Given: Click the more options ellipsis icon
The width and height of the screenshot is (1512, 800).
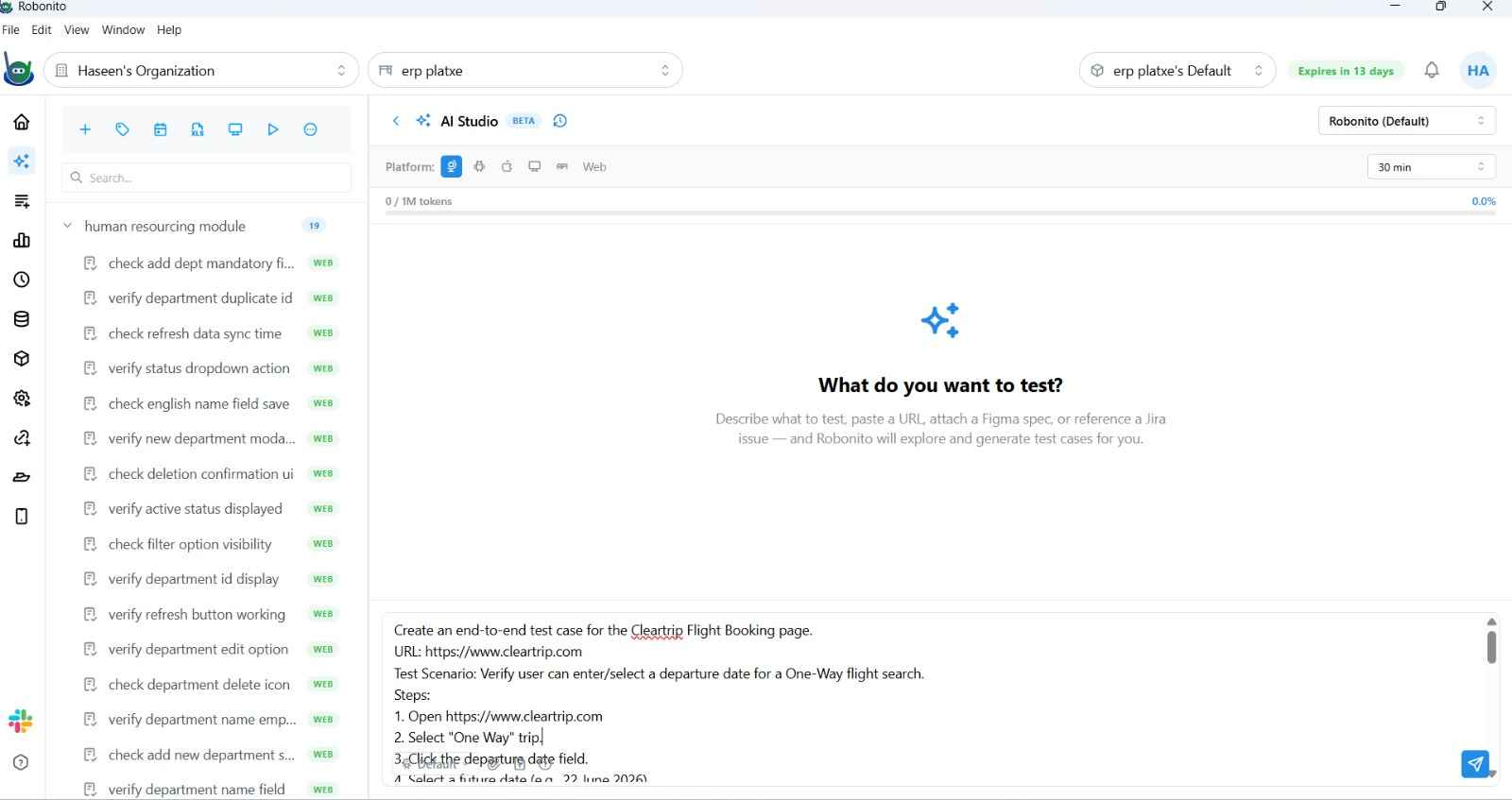Looking at the screenshot, I should click(311, 129).
